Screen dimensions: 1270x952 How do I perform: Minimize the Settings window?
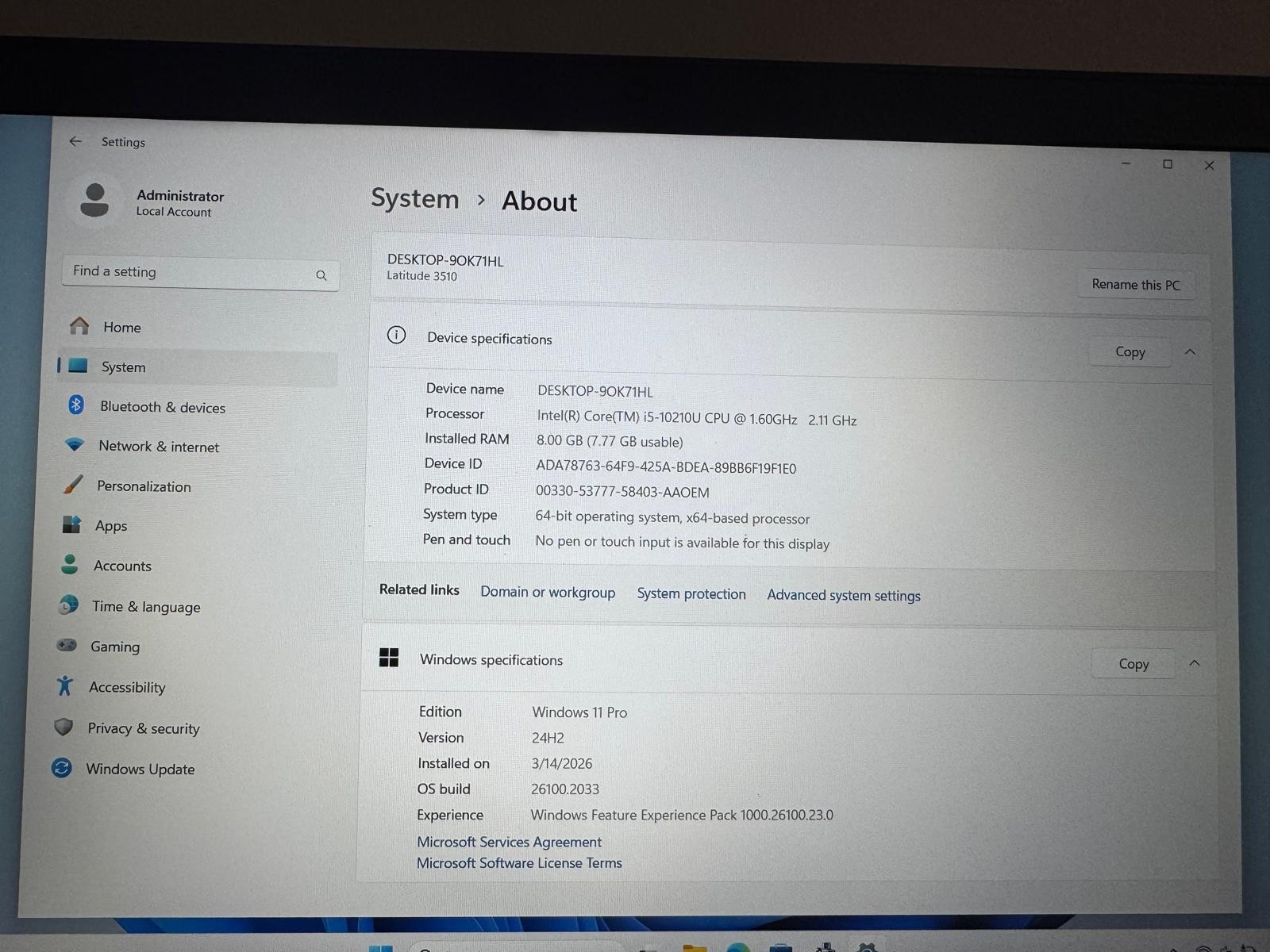1126,163
